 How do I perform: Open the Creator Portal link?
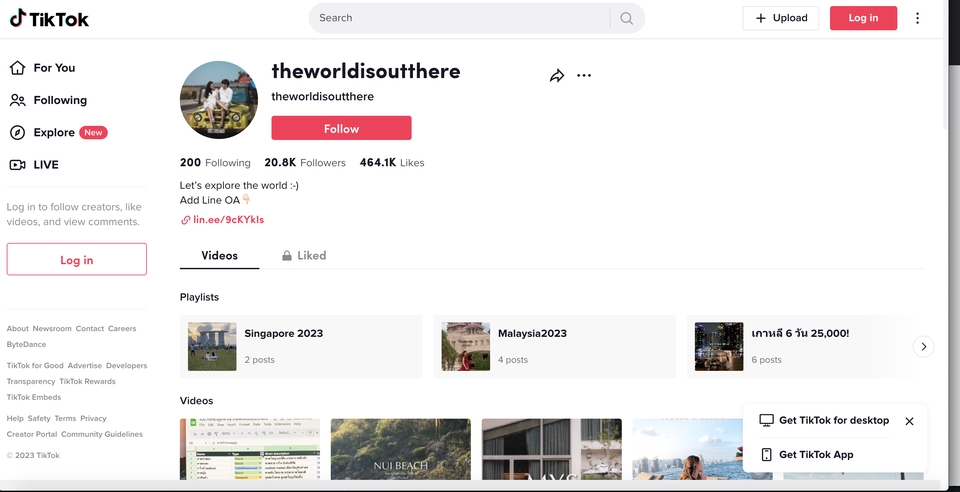pyautogui.click(x=32, y=434)
